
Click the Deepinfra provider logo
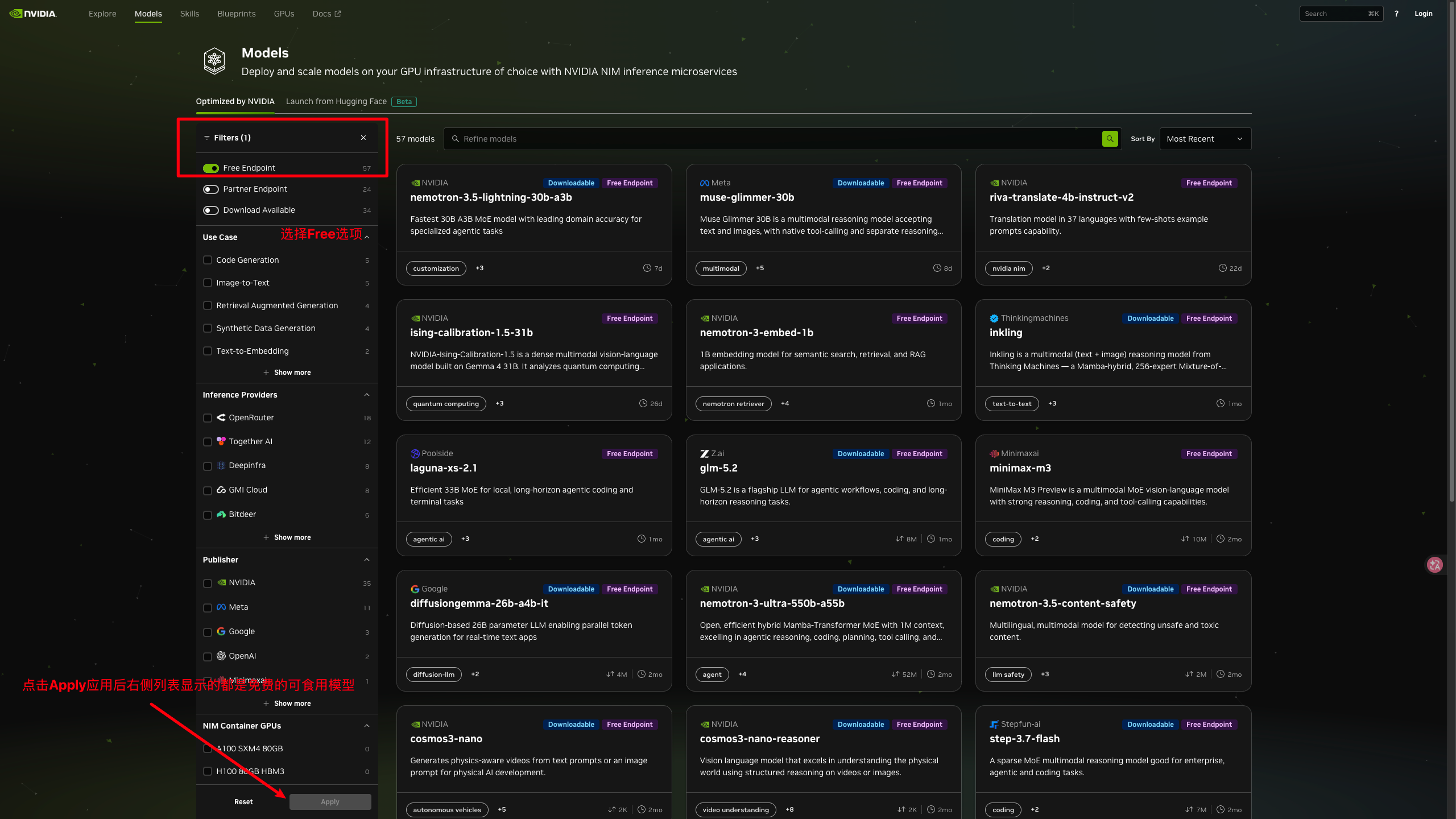(221, 465)
